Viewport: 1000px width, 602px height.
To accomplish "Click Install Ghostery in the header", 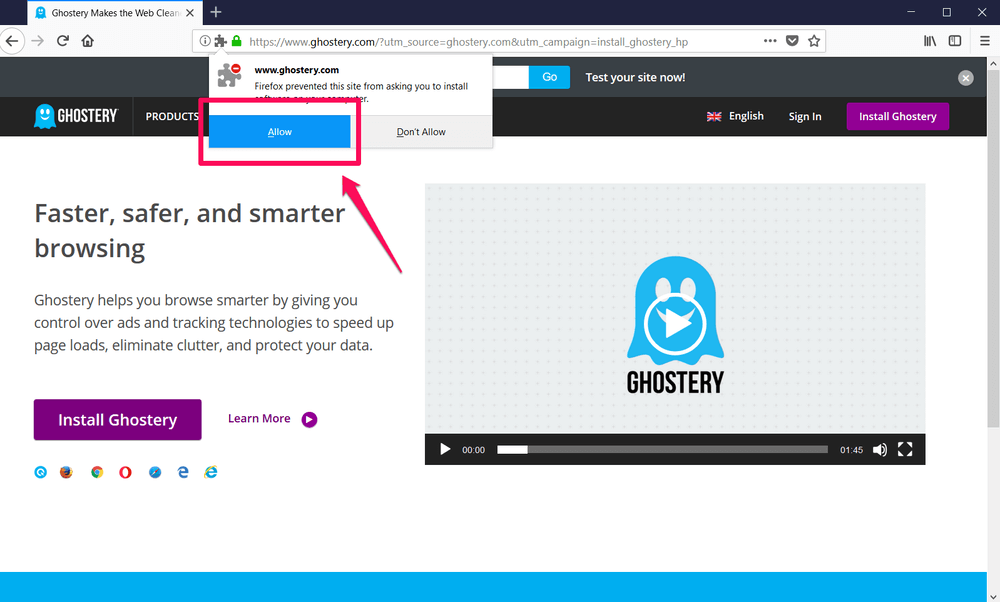I will [x=897, y=116].
